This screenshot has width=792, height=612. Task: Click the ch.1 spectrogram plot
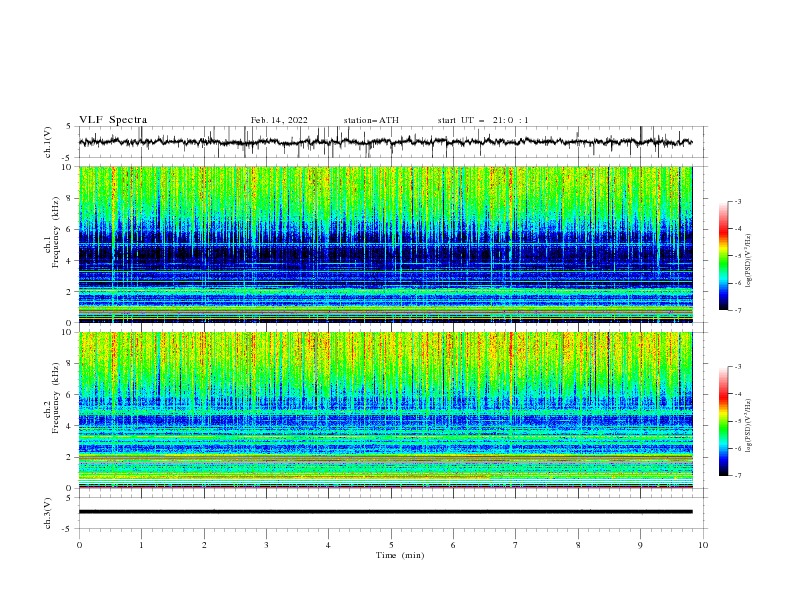(386, 244)
